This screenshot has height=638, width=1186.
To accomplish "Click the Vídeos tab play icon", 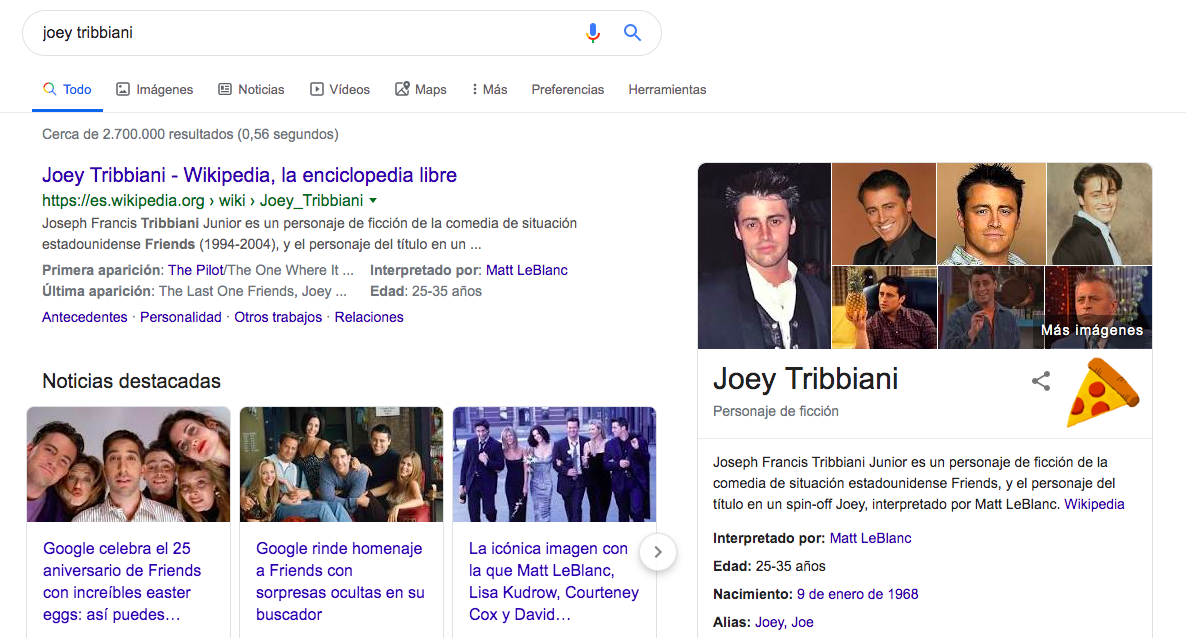I will [317, 89].
